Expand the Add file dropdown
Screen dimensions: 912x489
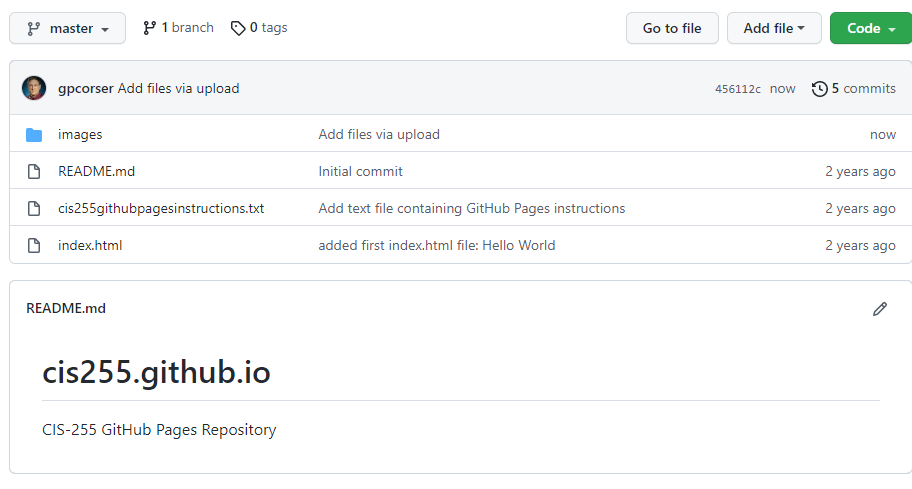point(774,28)
